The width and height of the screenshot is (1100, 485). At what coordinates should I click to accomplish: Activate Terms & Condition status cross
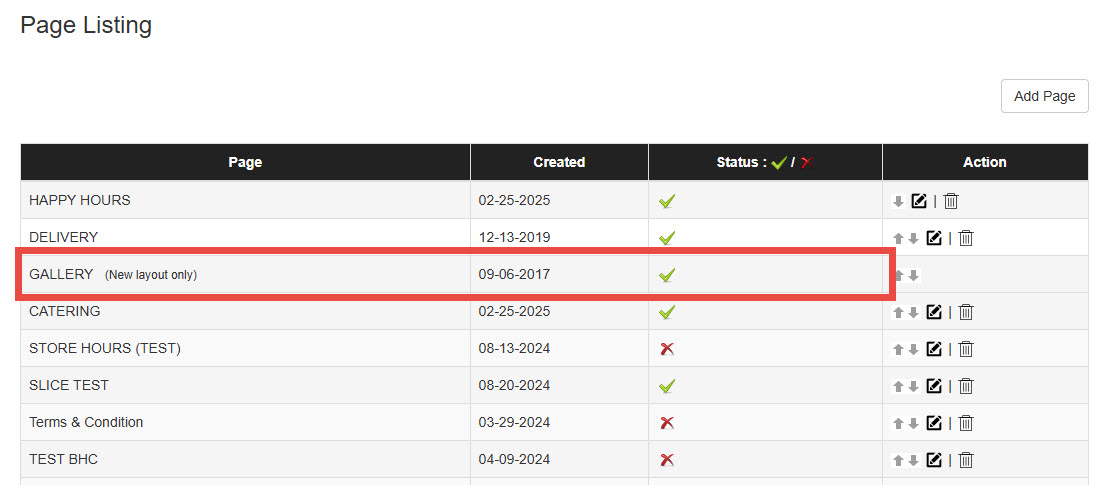[x=667, y=423]
